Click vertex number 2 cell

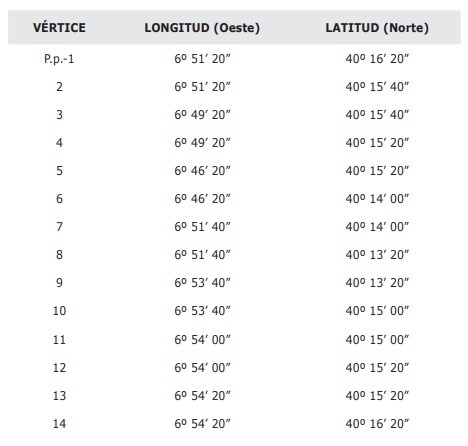(59, 87)
